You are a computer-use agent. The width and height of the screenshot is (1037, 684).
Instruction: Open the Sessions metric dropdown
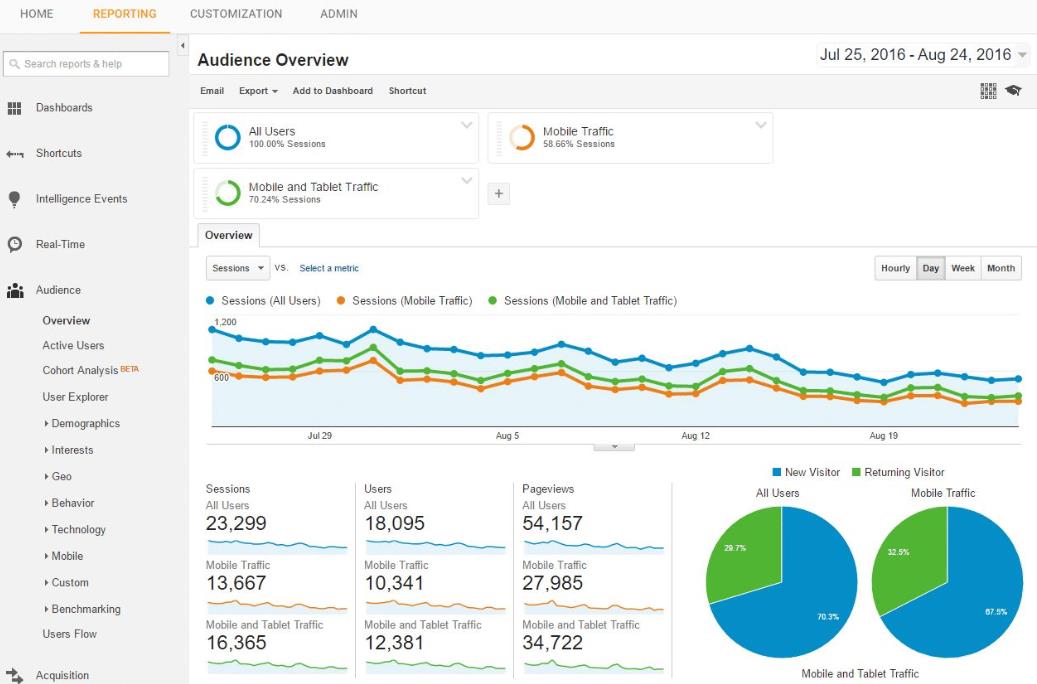click(x=238, y=268)
